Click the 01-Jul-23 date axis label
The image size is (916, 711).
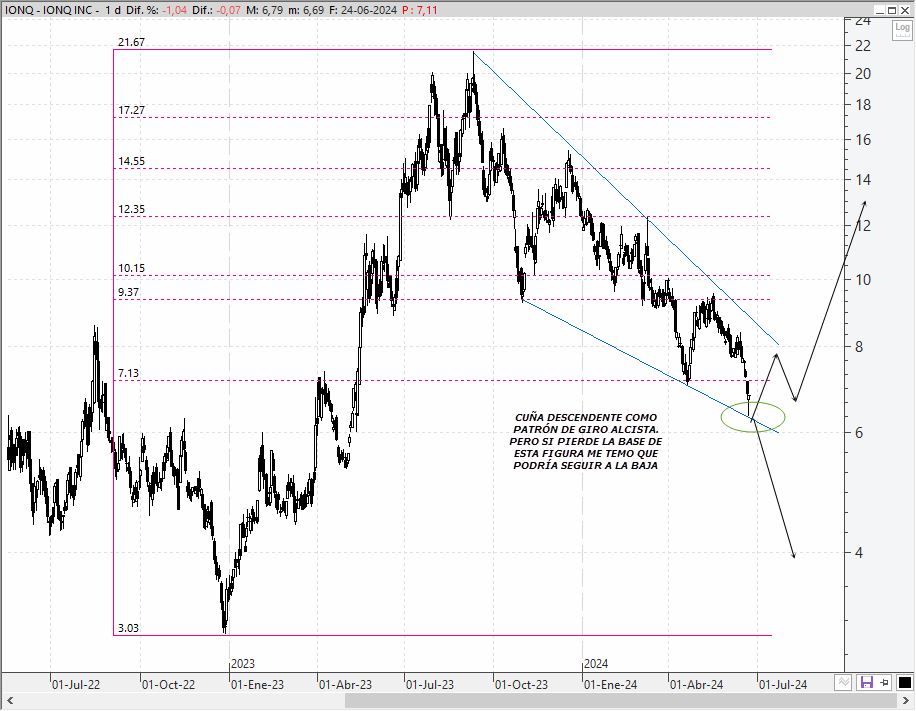(430, 685)
